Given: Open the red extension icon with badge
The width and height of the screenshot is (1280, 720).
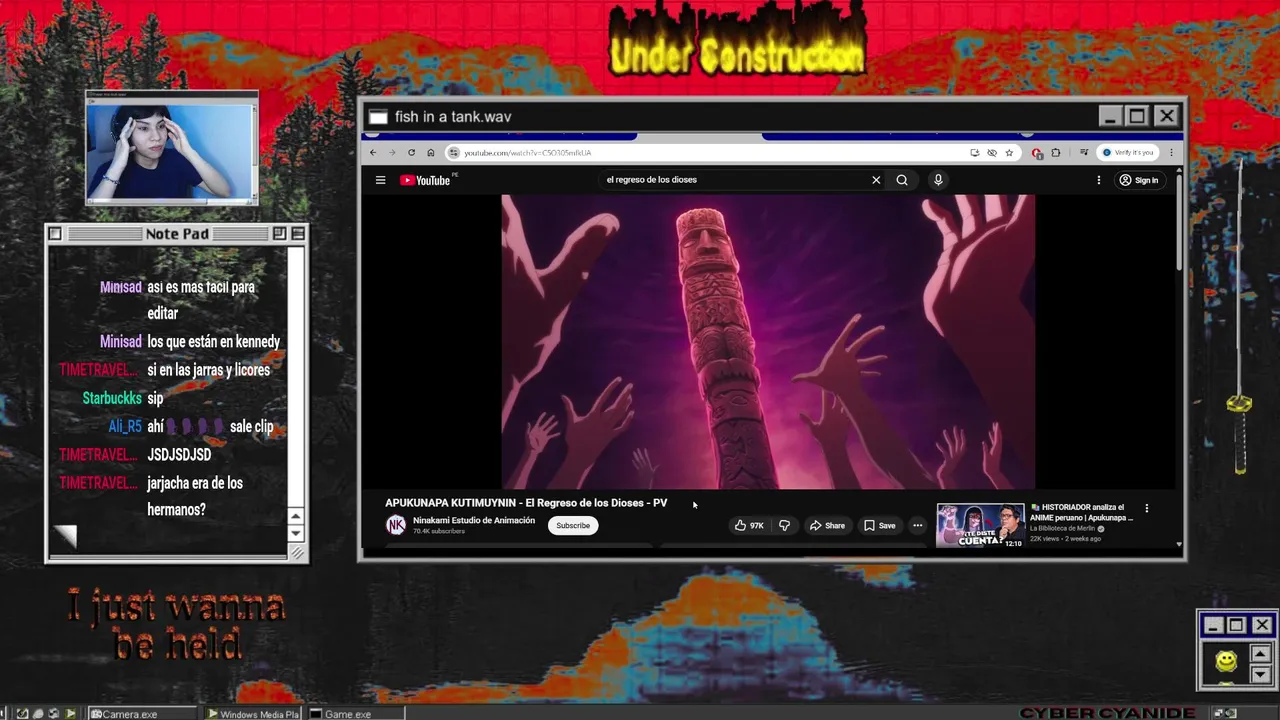Looking at the screenshot, I should (1037, 153).
